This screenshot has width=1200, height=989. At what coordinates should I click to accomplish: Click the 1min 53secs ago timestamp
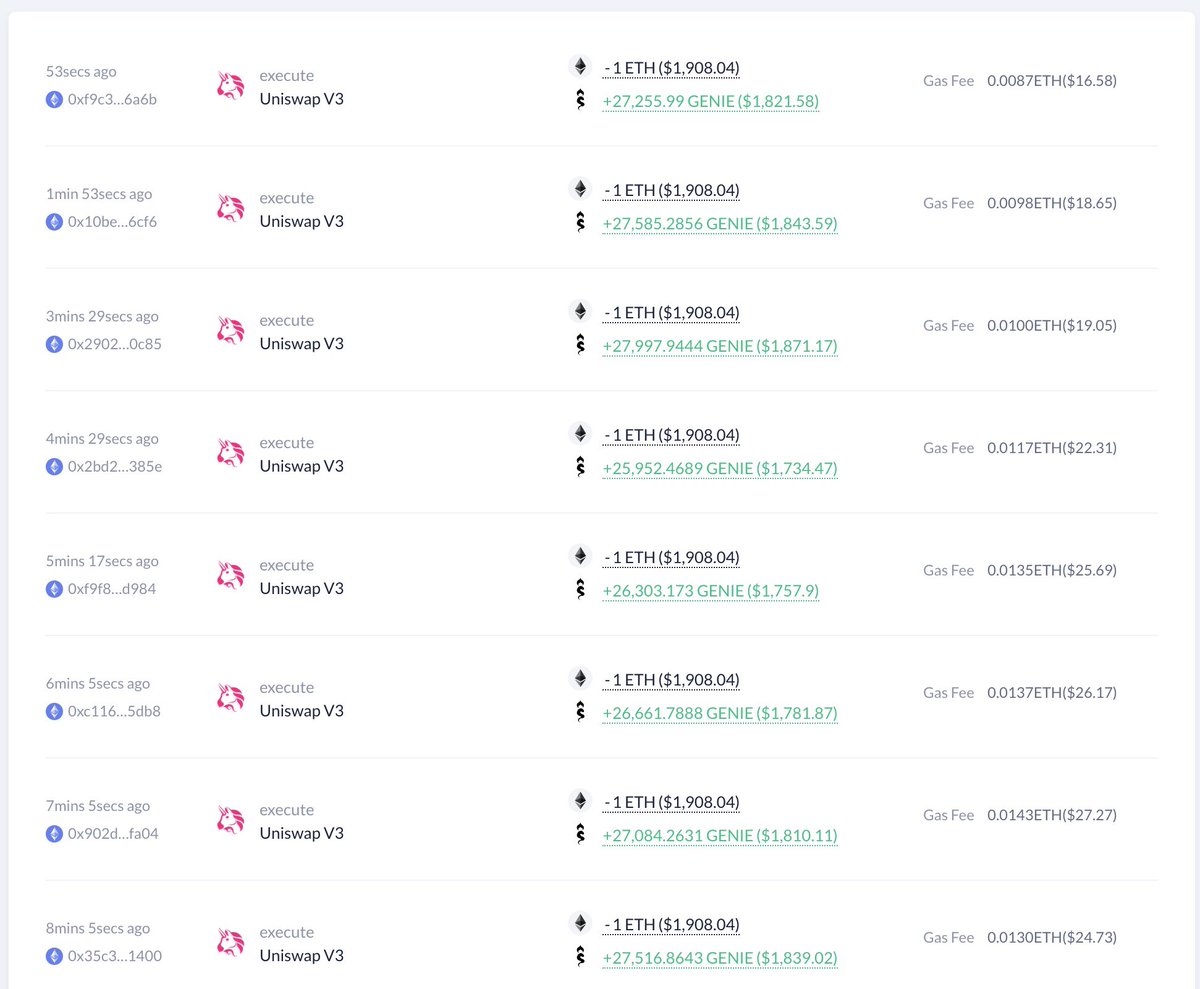[x=99, y=194]
